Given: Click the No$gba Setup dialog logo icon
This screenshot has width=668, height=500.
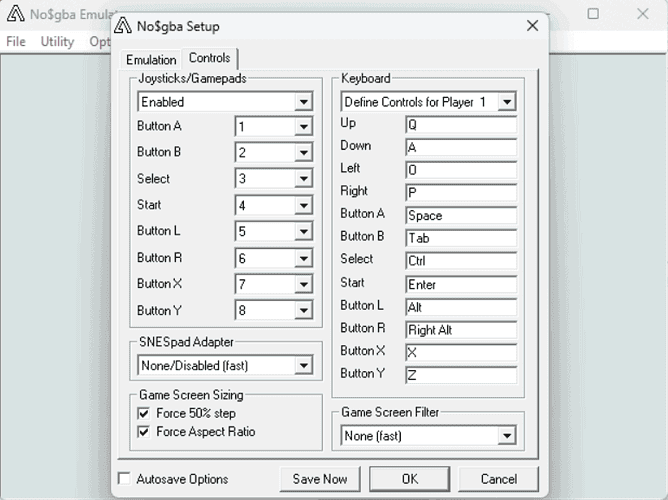Looking at the screenshot, I should click(x=123, y=26).
